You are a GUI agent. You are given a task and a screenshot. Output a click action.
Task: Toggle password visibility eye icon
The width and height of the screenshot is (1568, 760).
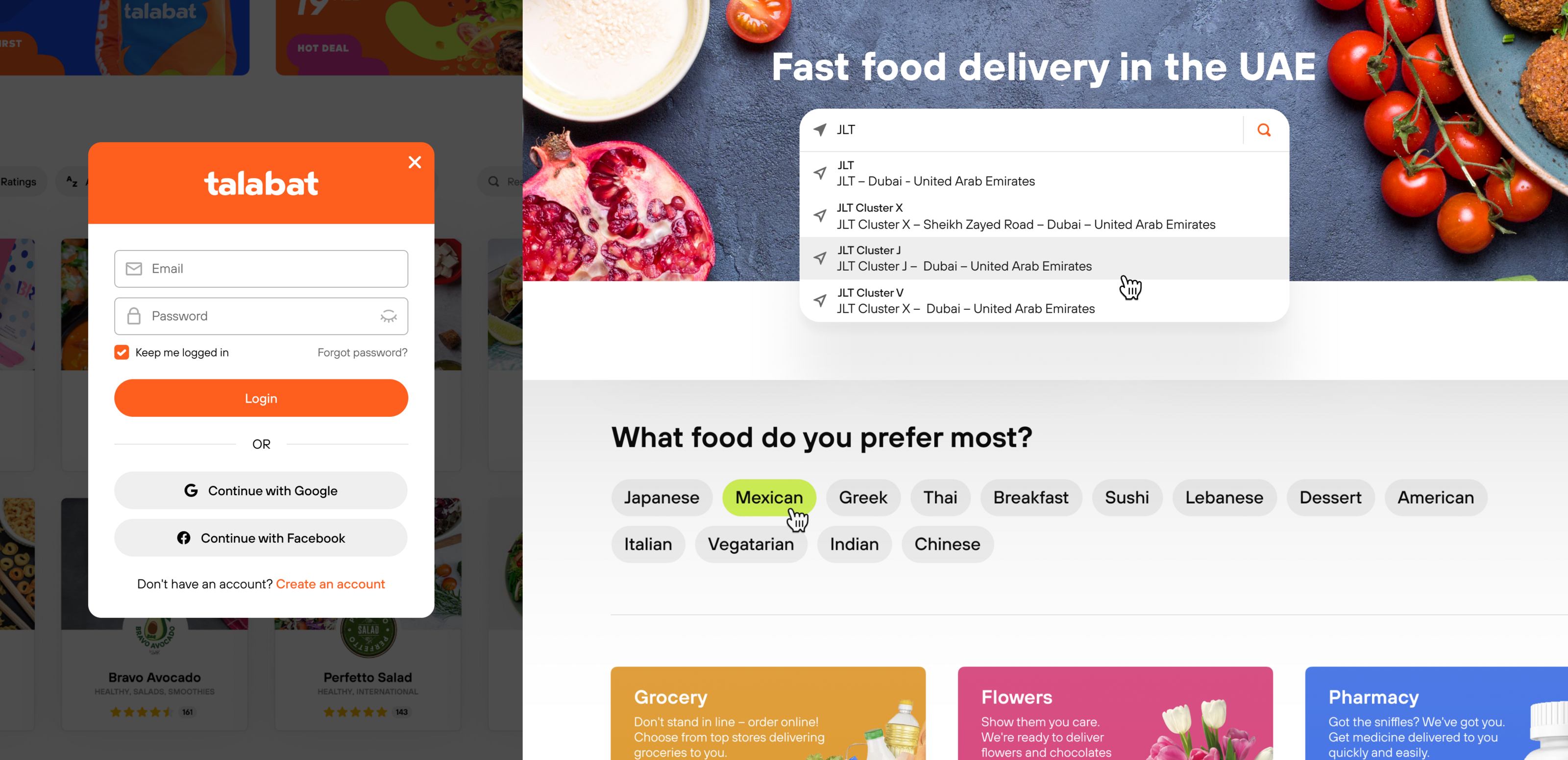click(389, 316)
